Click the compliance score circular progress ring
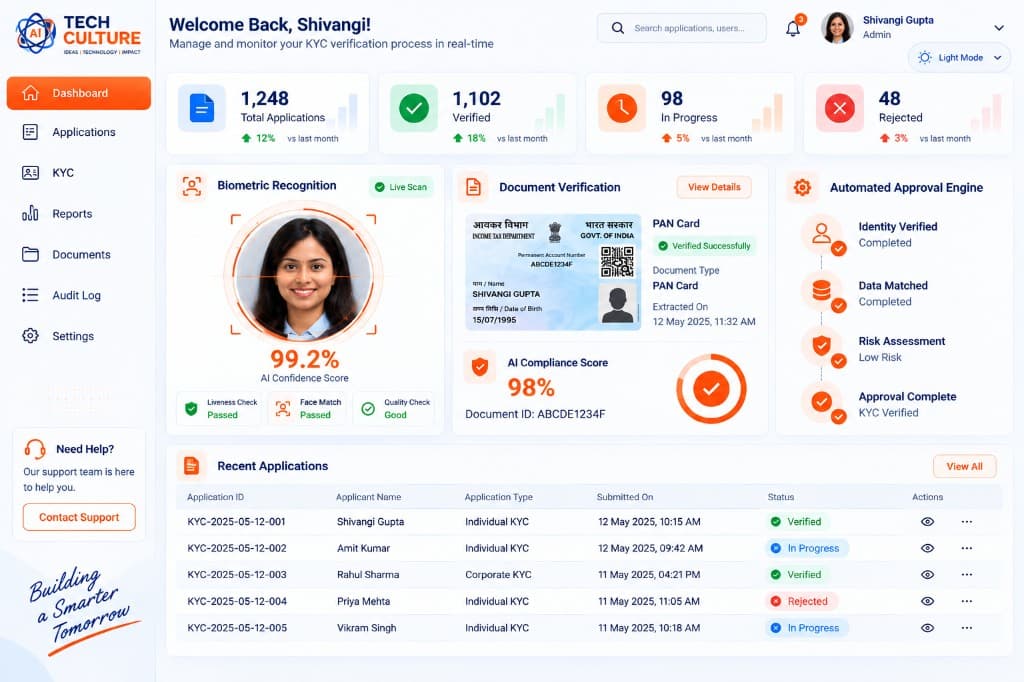The width and height of the screenshot is (1024, 682). 711,389
